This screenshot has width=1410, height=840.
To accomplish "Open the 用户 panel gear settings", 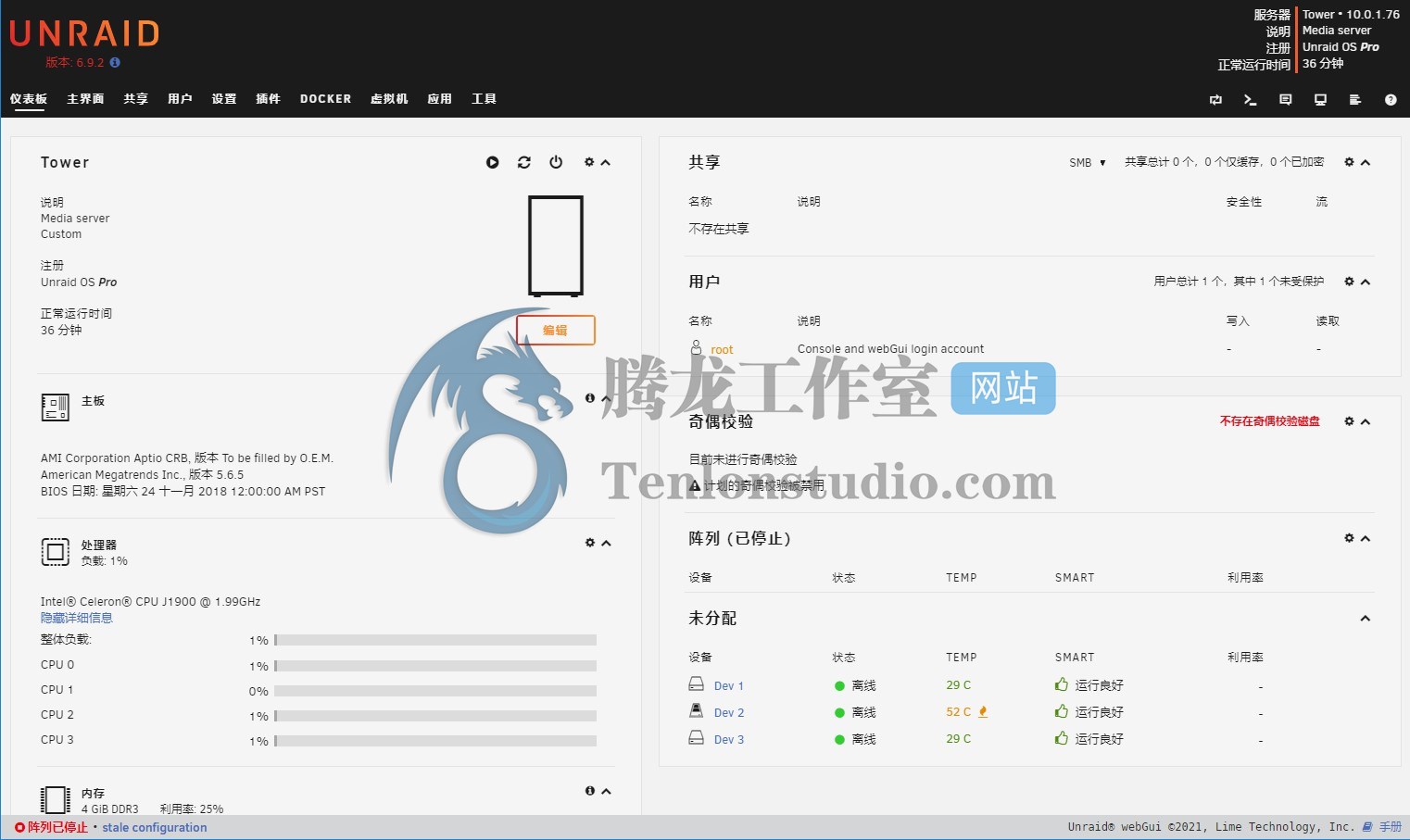I will tap(1349, 282).
